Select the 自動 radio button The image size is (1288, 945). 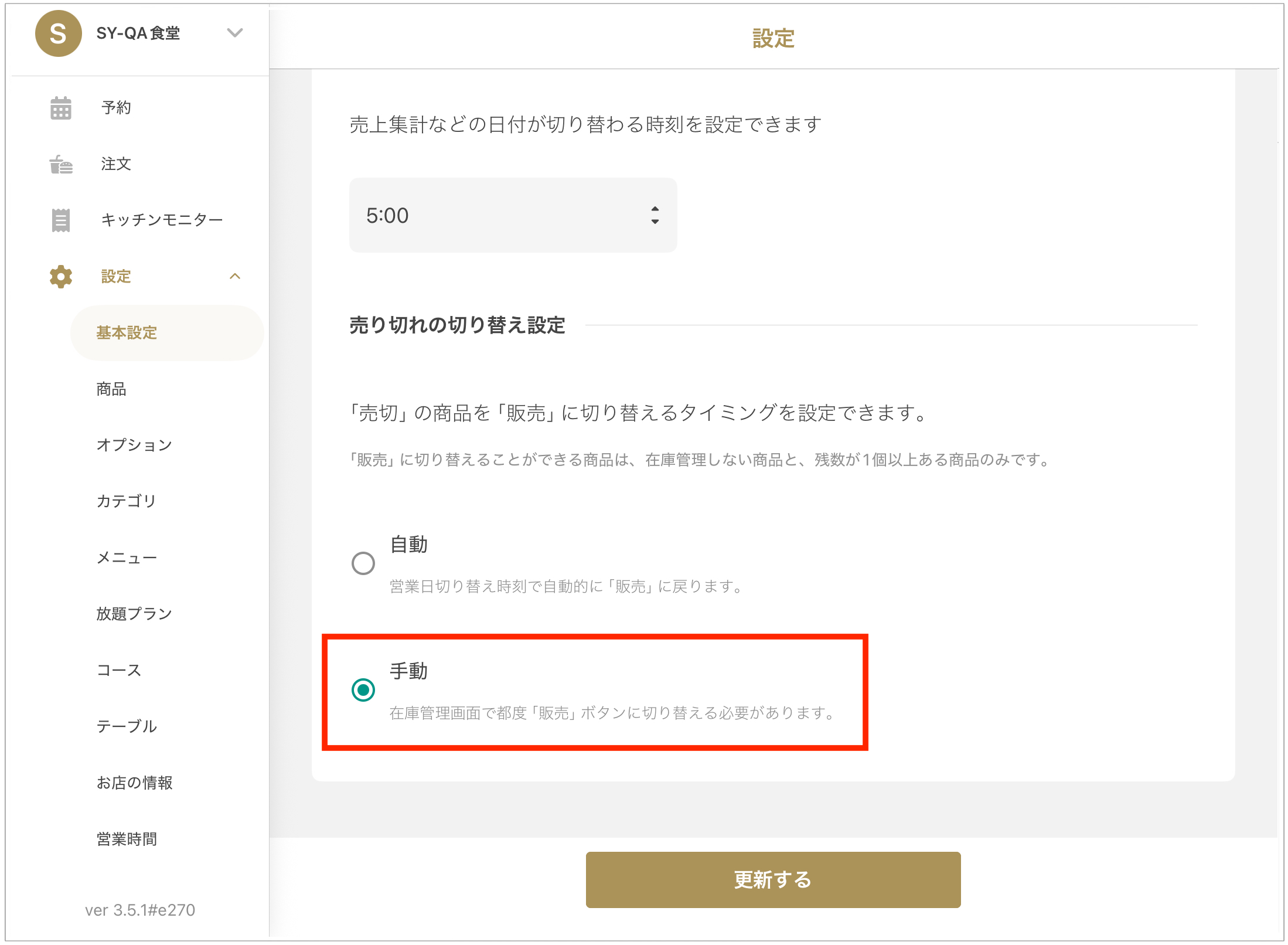[x=363, y=563]
